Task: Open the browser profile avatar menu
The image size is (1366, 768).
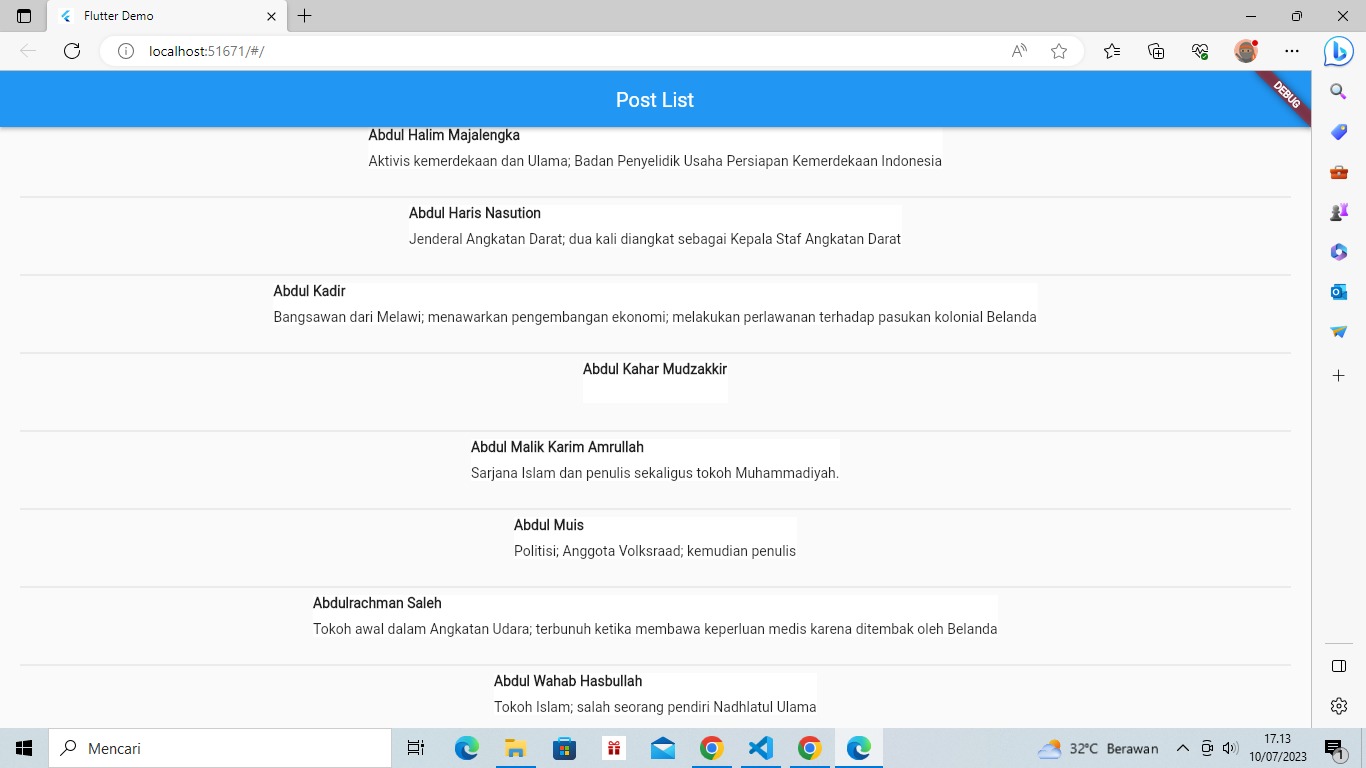Action: (1246, 51)
